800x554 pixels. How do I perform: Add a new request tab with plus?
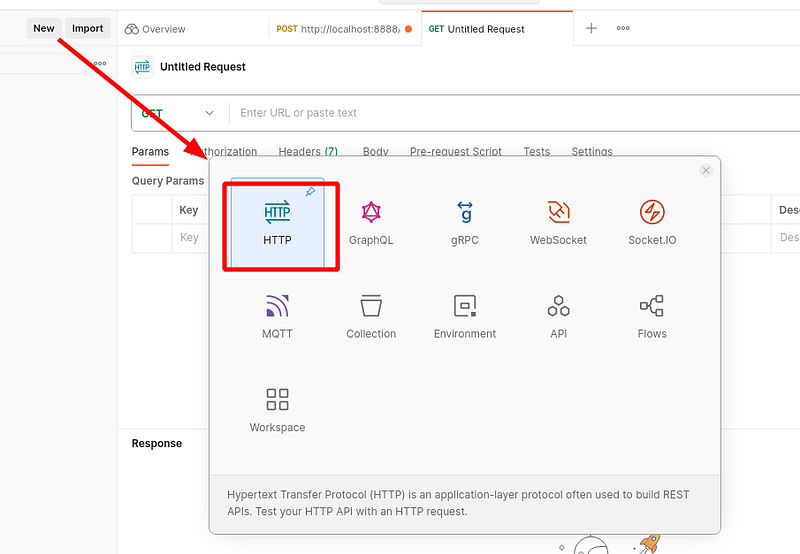(x=591, y=29)
